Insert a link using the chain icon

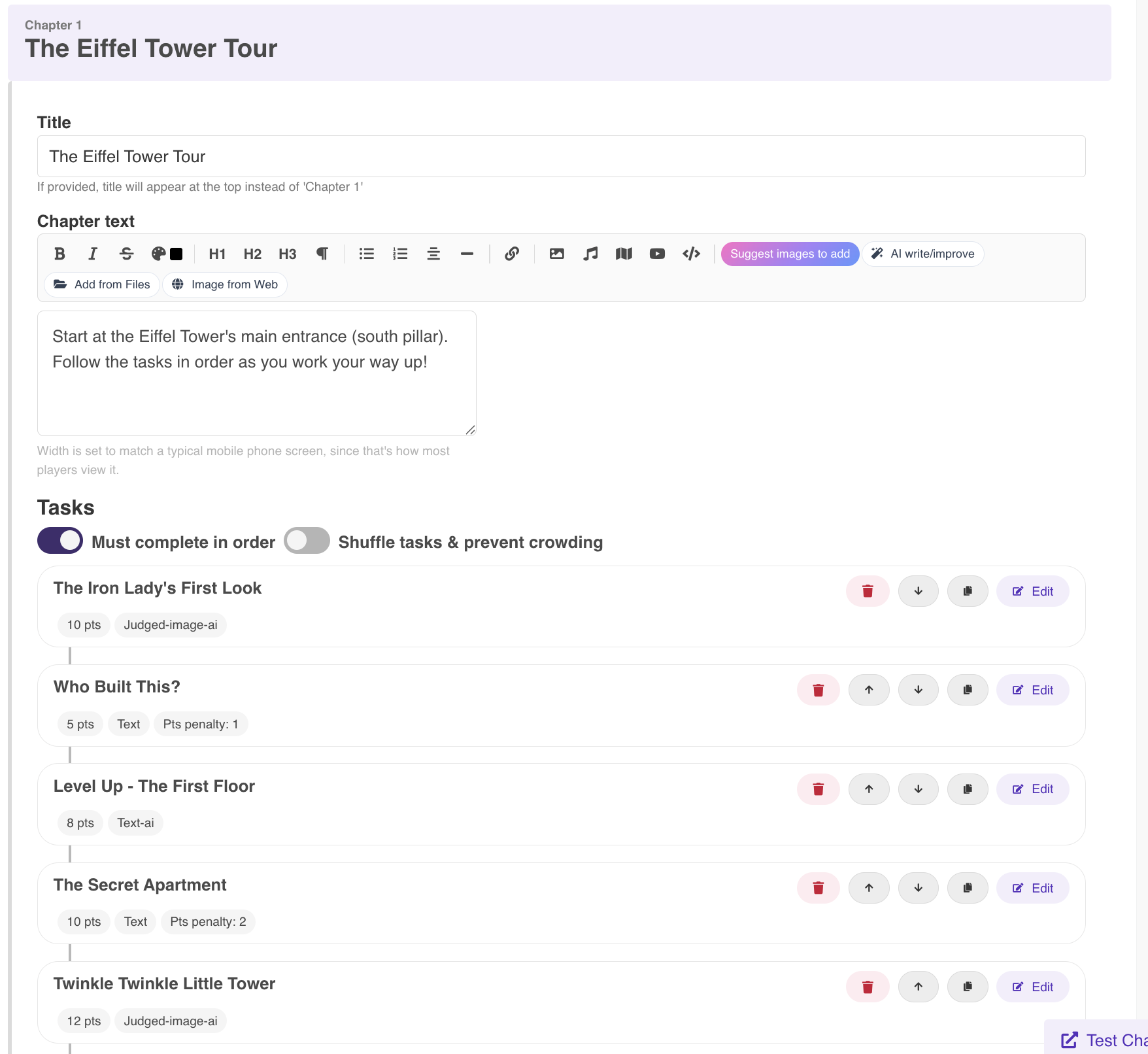(x=512, y=254)
